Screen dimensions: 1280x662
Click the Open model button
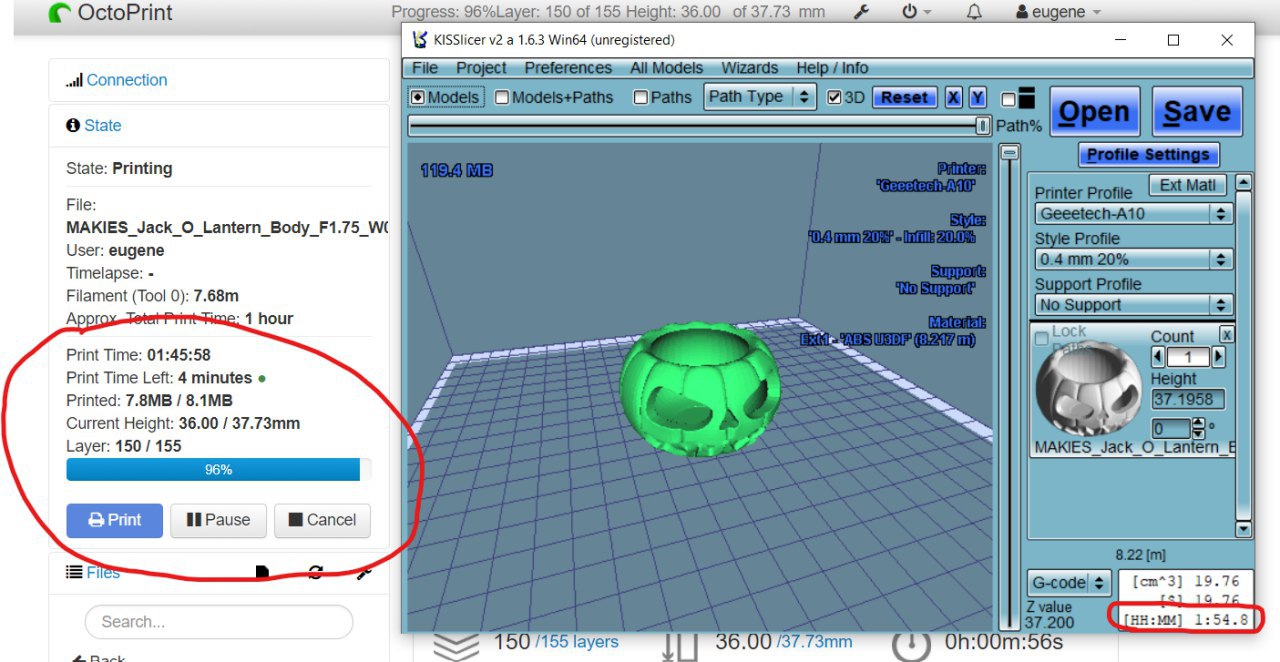coord(1094,112)
